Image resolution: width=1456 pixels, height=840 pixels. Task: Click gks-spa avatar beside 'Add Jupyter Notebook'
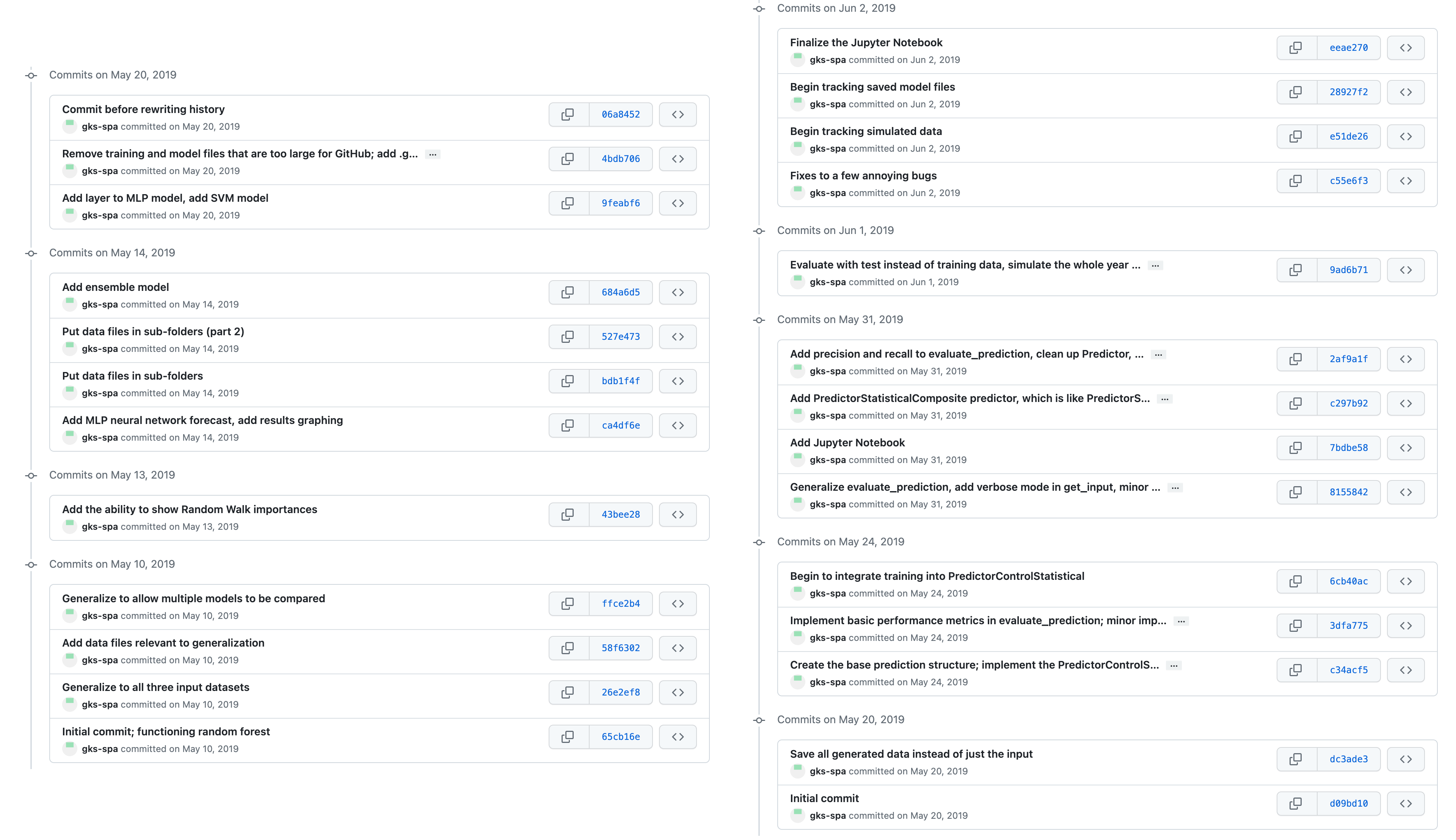pyautogui.click(x=797, y=460)
